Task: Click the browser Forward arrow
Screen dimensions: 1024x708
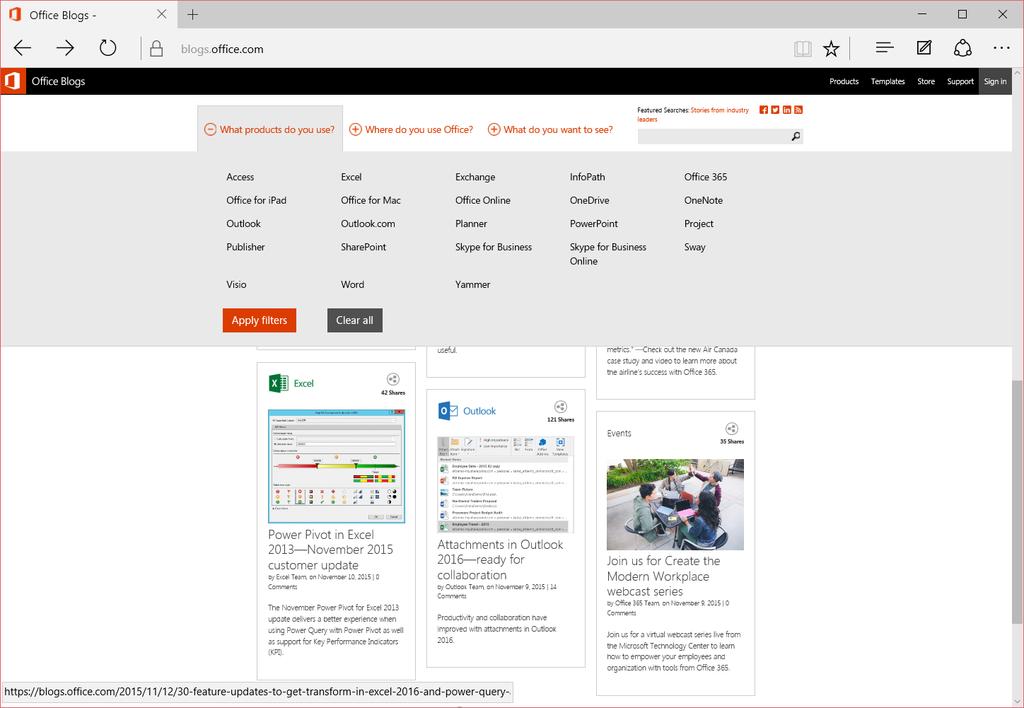Action: 65,48
